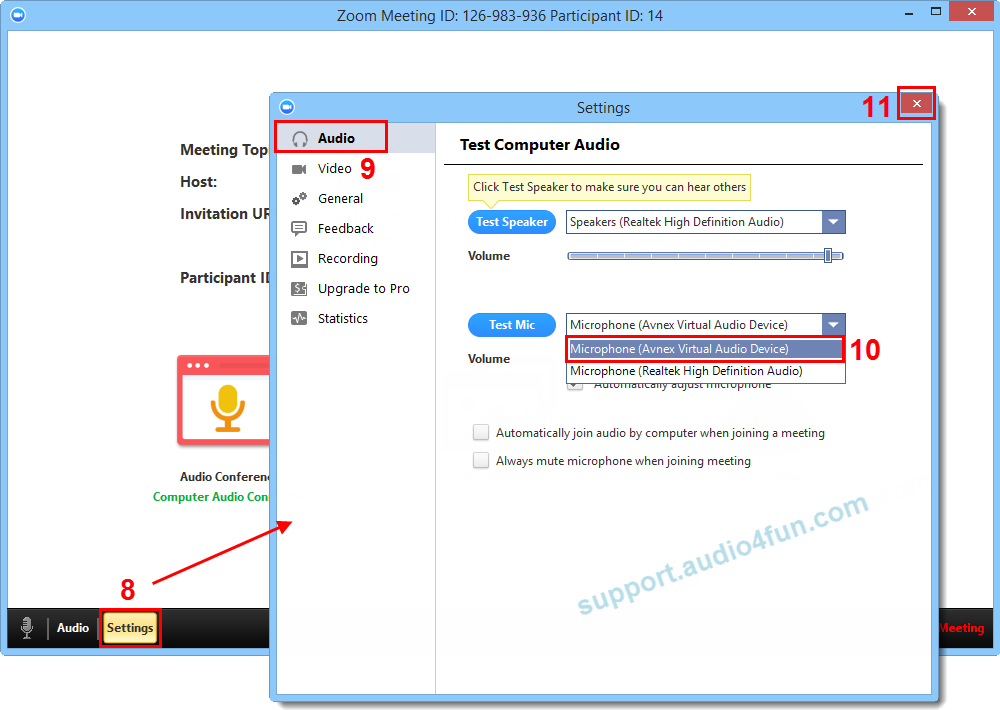Click the play icon beside Recording

point(299,258)
